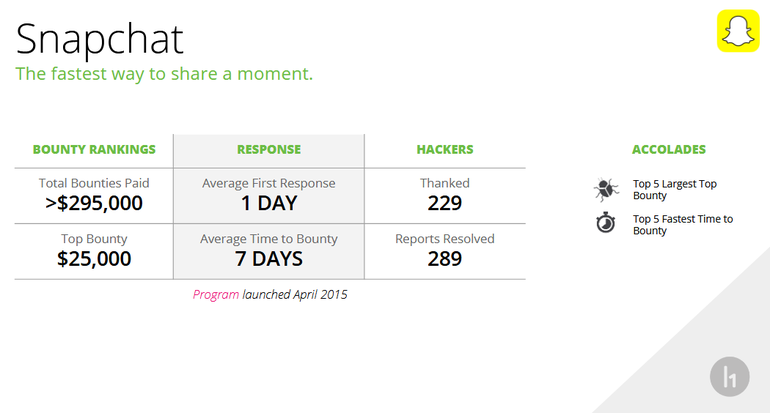Click the $25,000 top bounty value
This screenshot has width=770, height=413.
coord(94,259)
